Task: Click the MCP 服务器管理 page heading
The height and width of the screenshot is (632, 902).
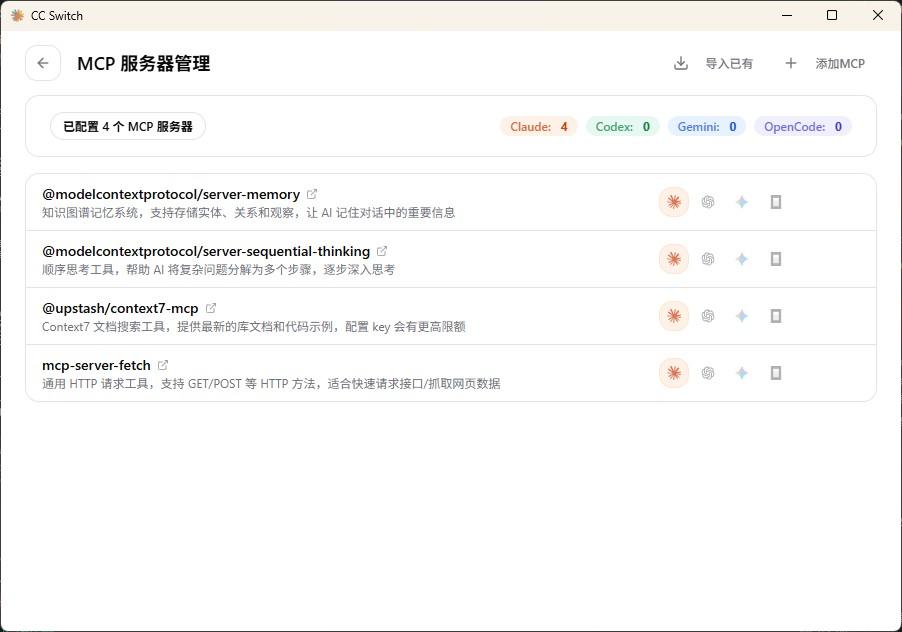Action: coord(144,63)
